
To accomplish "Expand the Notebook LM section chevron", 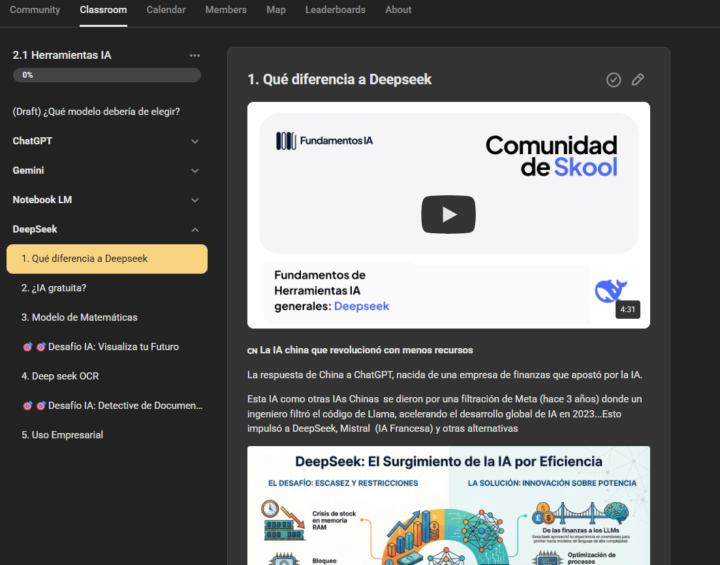I will tap(195, 200).
